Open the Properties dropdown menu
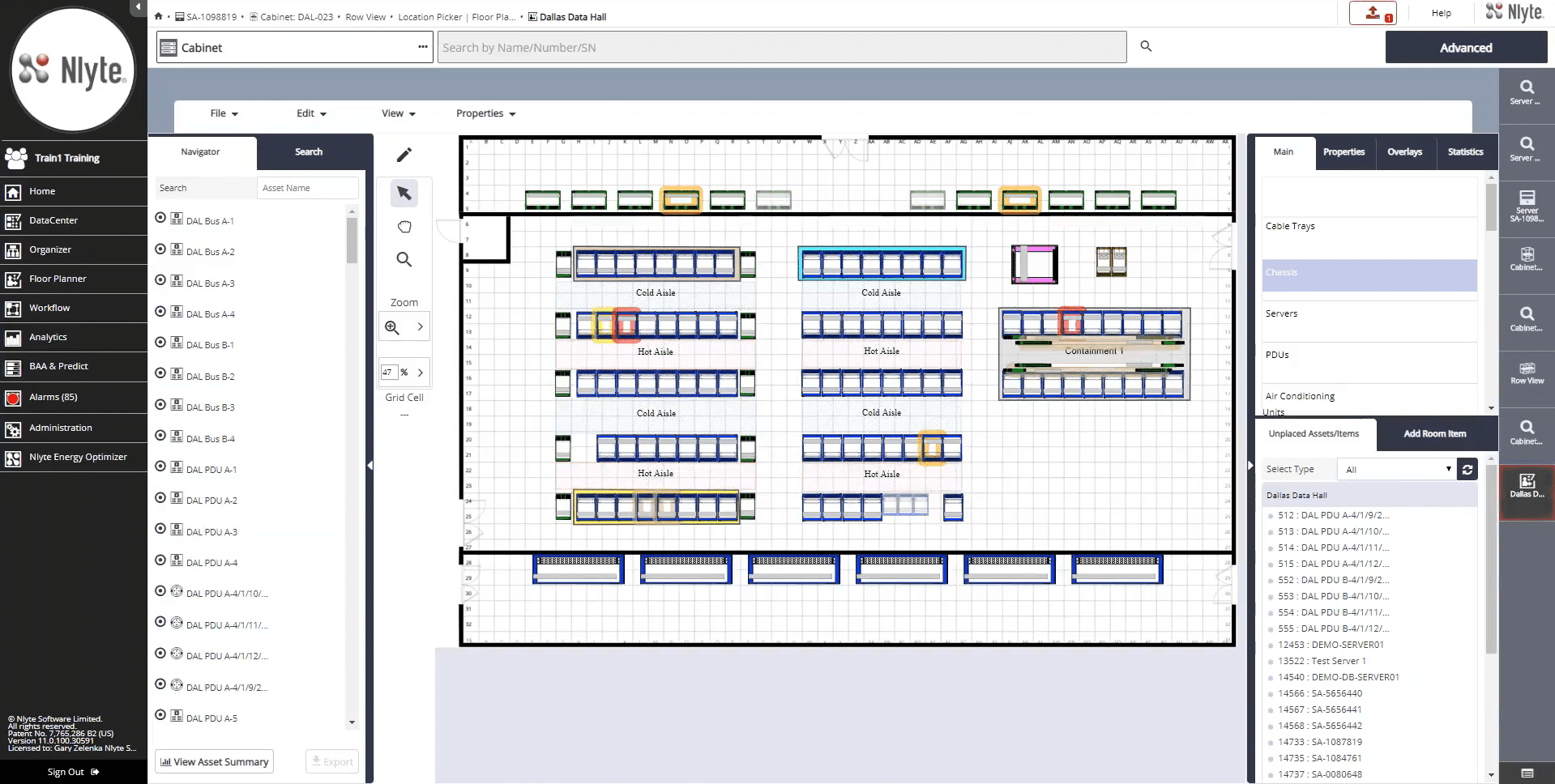The height and width of the screenshot is (784, 1555). [x=486, y=113]
